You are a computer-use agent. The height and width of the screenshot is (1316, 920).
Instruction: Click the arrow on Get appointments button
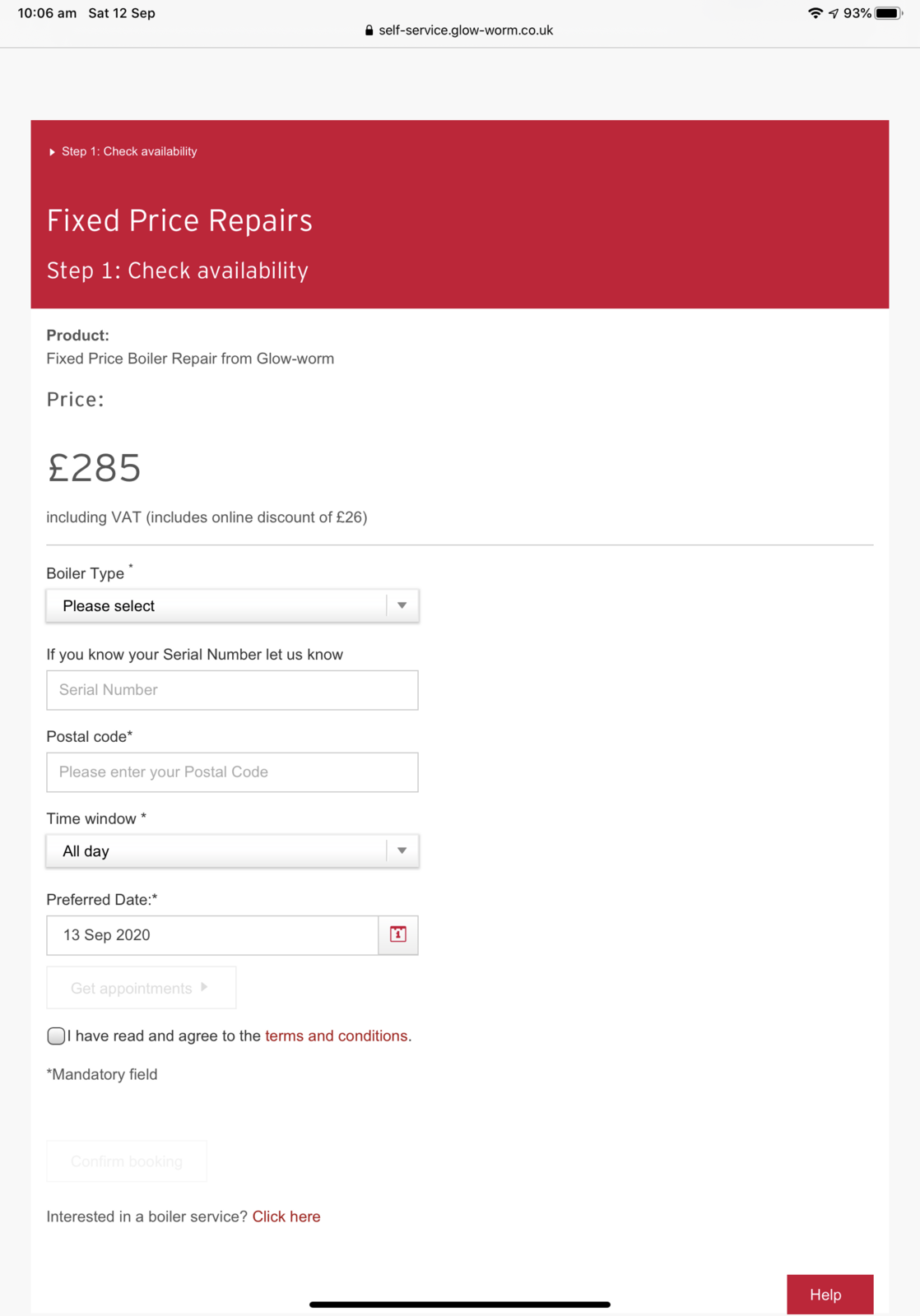click(204, 987)
